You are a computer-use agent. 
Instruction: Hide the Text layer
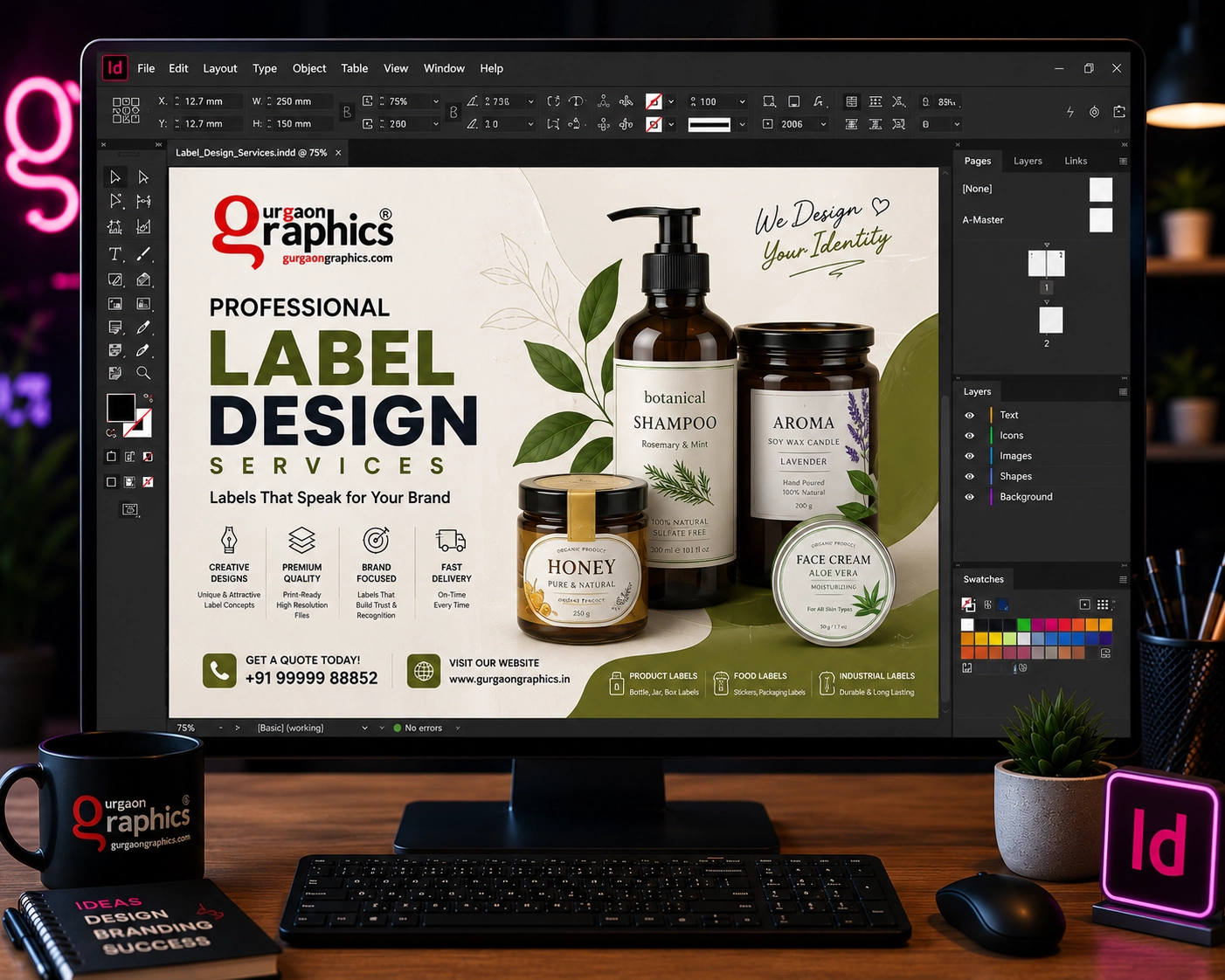click(x=969, y=415)
